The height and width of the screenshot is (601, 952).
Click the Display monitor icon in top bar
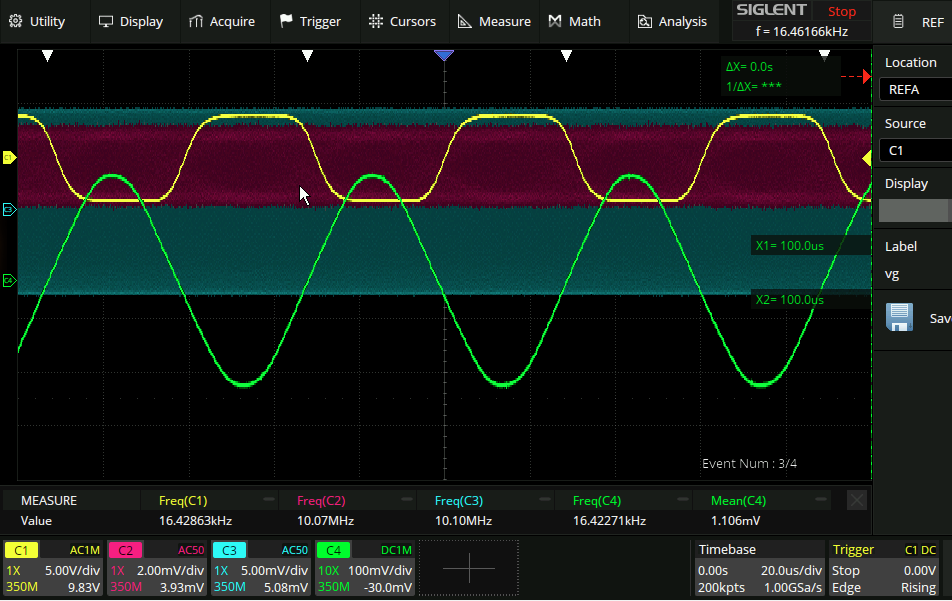tap(105, 21)
